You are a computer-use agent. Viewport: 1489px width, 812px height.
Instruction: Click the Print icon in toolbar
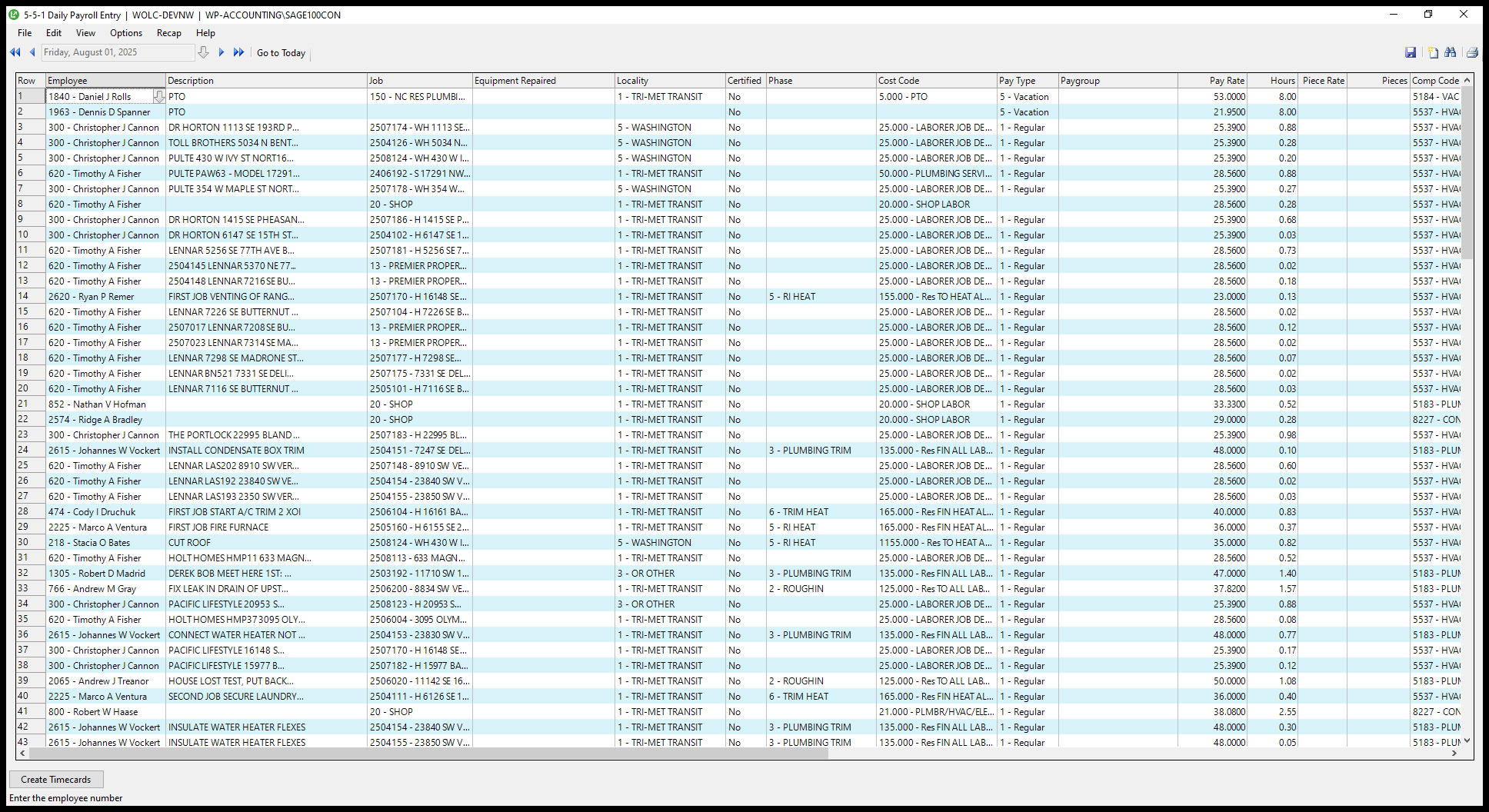(1472, 52)
